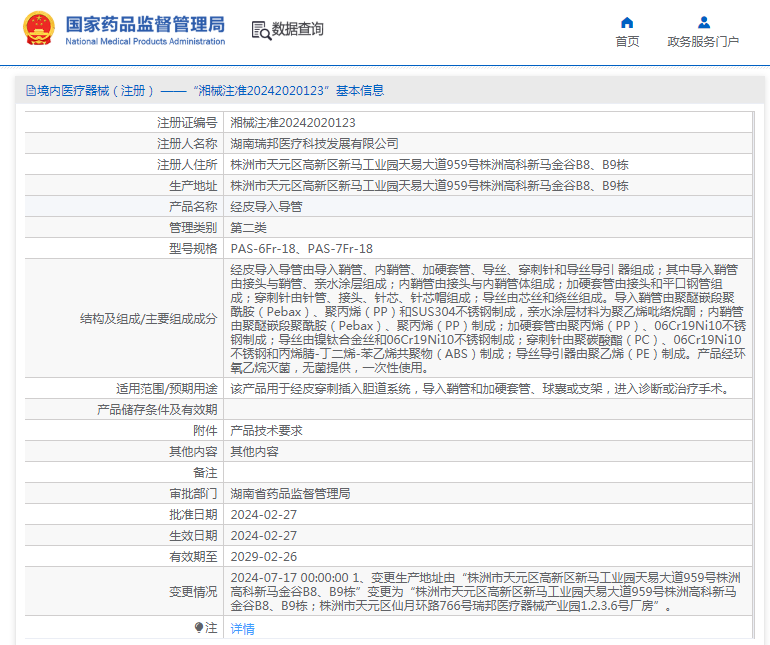Click the 变更情况 label
Image resolution: width=770 pixels, height=645 pixels.
pos(193,591)
